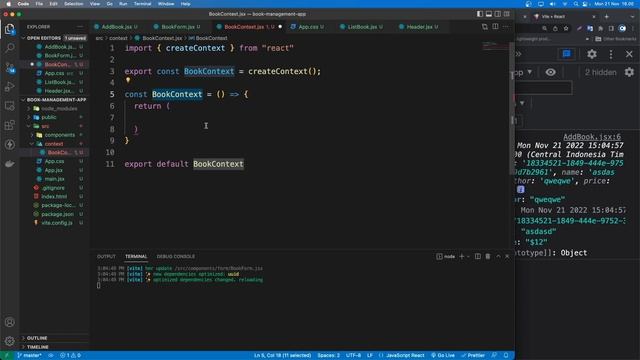Image resolution: width=640 pixels, height=360 pixels.
Task: Toggle the bottom panel layout button
Action: coord(489,14)
